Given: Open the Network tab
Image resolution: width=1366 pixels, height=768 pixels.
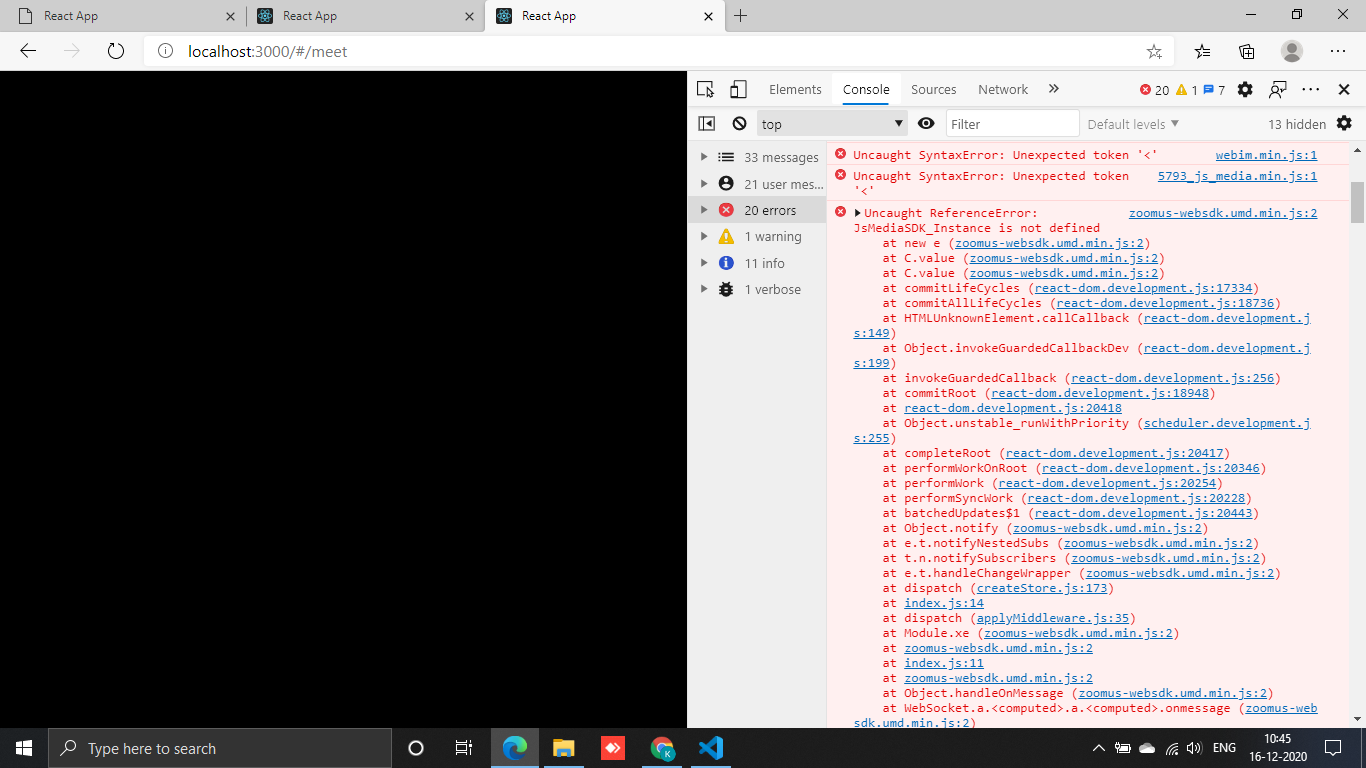Looking at the screenshot, I should point(1003,89).
